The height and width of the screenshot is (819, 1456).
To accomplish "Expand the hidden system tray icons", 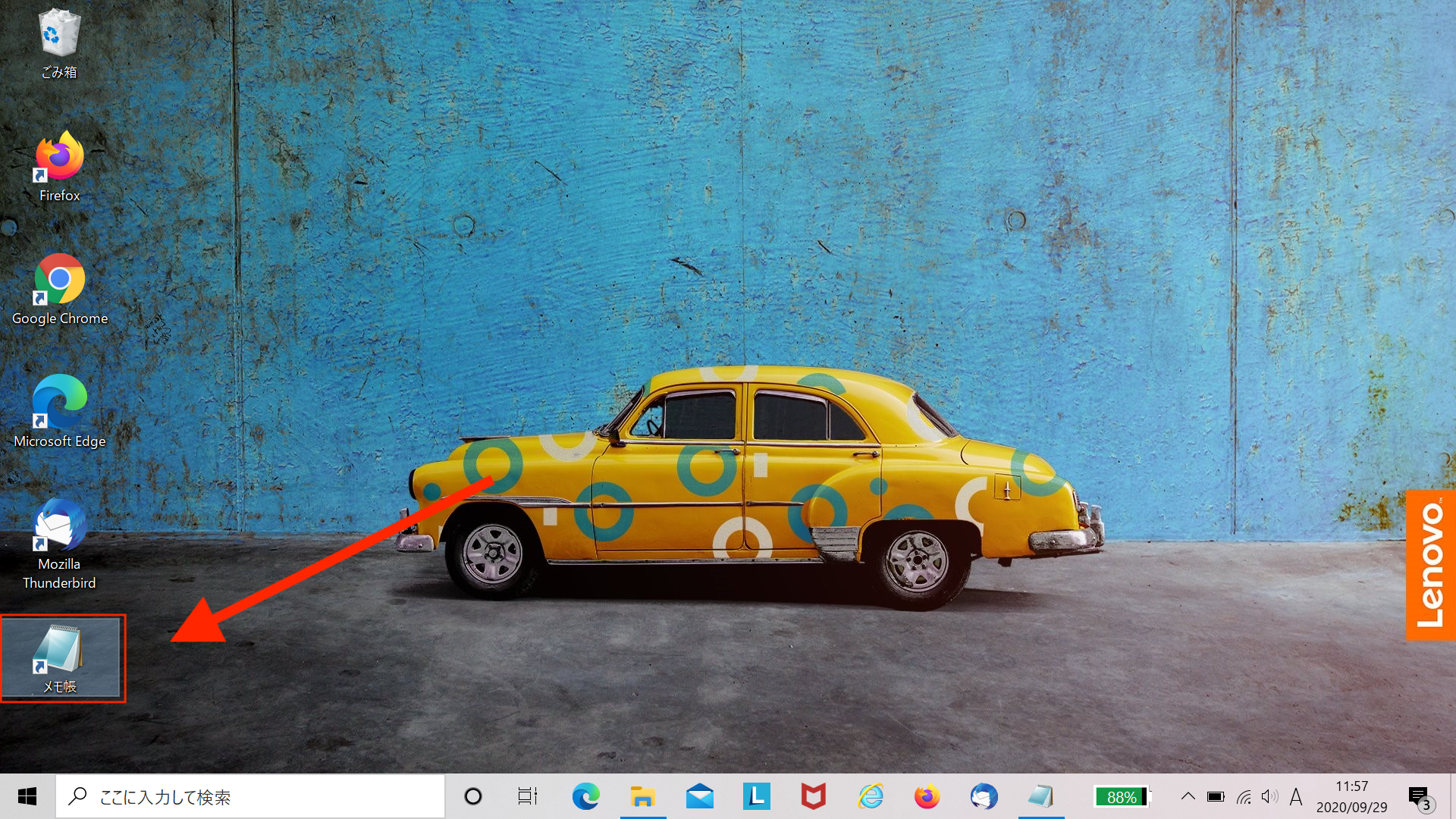I will click(x=1188, y=796).
